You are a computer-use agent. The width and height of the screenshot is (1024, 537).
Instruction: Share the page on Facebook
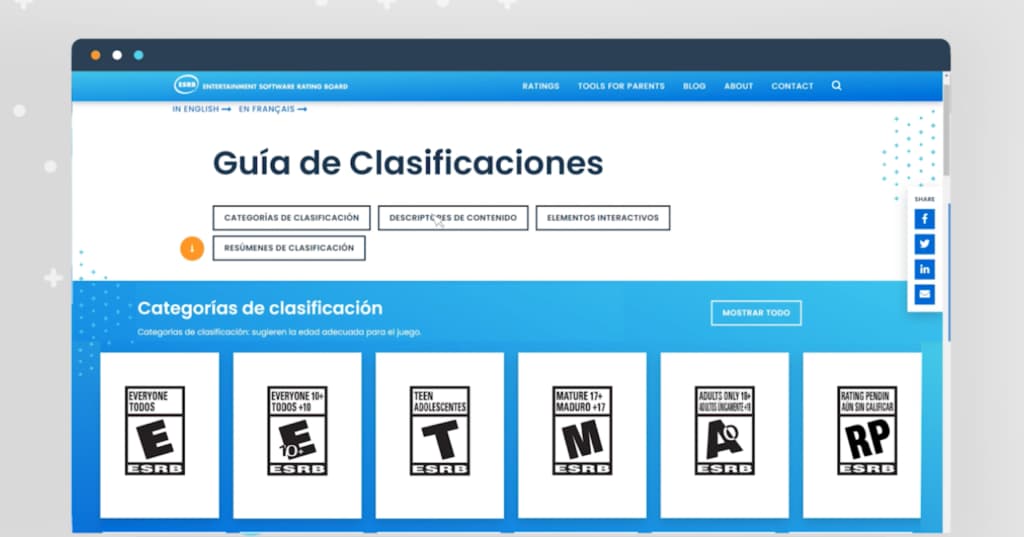point(924,219)
